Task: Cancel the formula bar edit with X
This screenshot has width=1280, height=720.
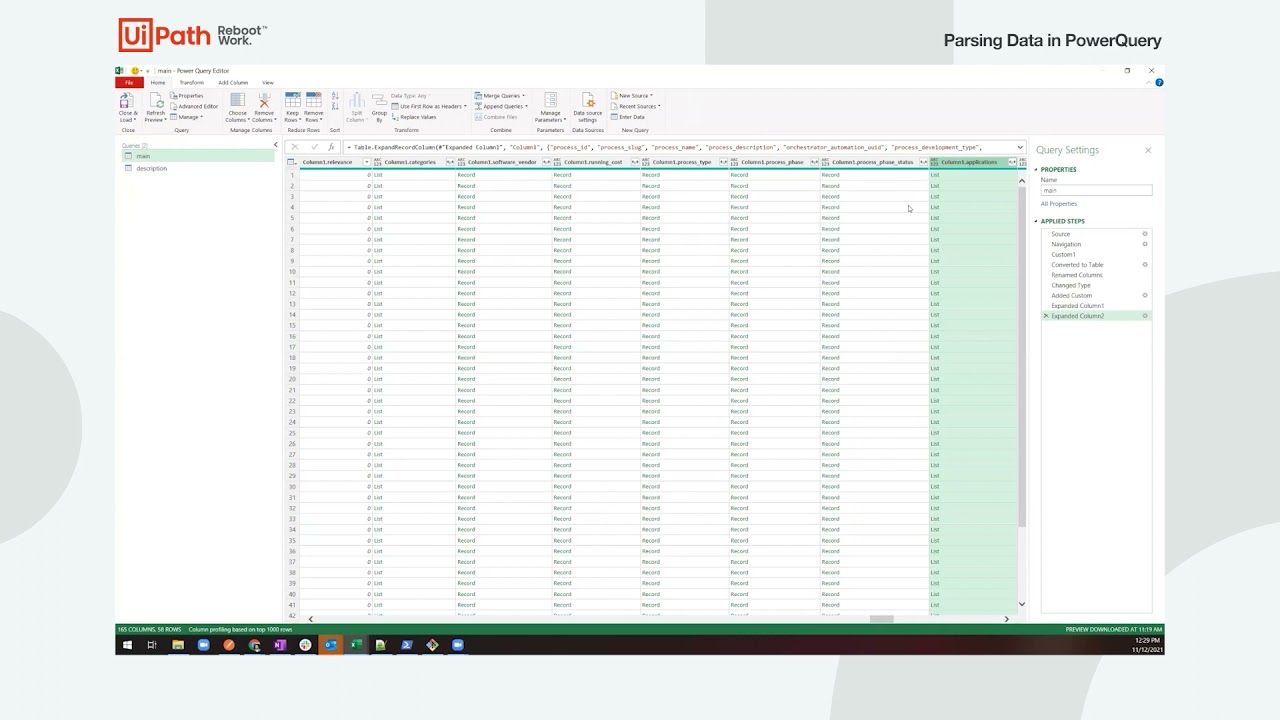Action: 295,147
